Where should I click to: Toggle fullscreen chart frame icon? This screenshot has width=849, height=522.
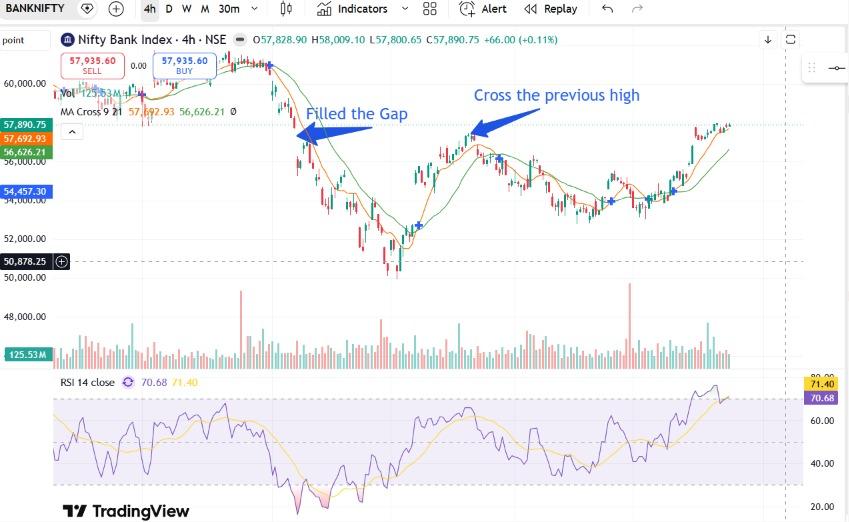[791, 40]
